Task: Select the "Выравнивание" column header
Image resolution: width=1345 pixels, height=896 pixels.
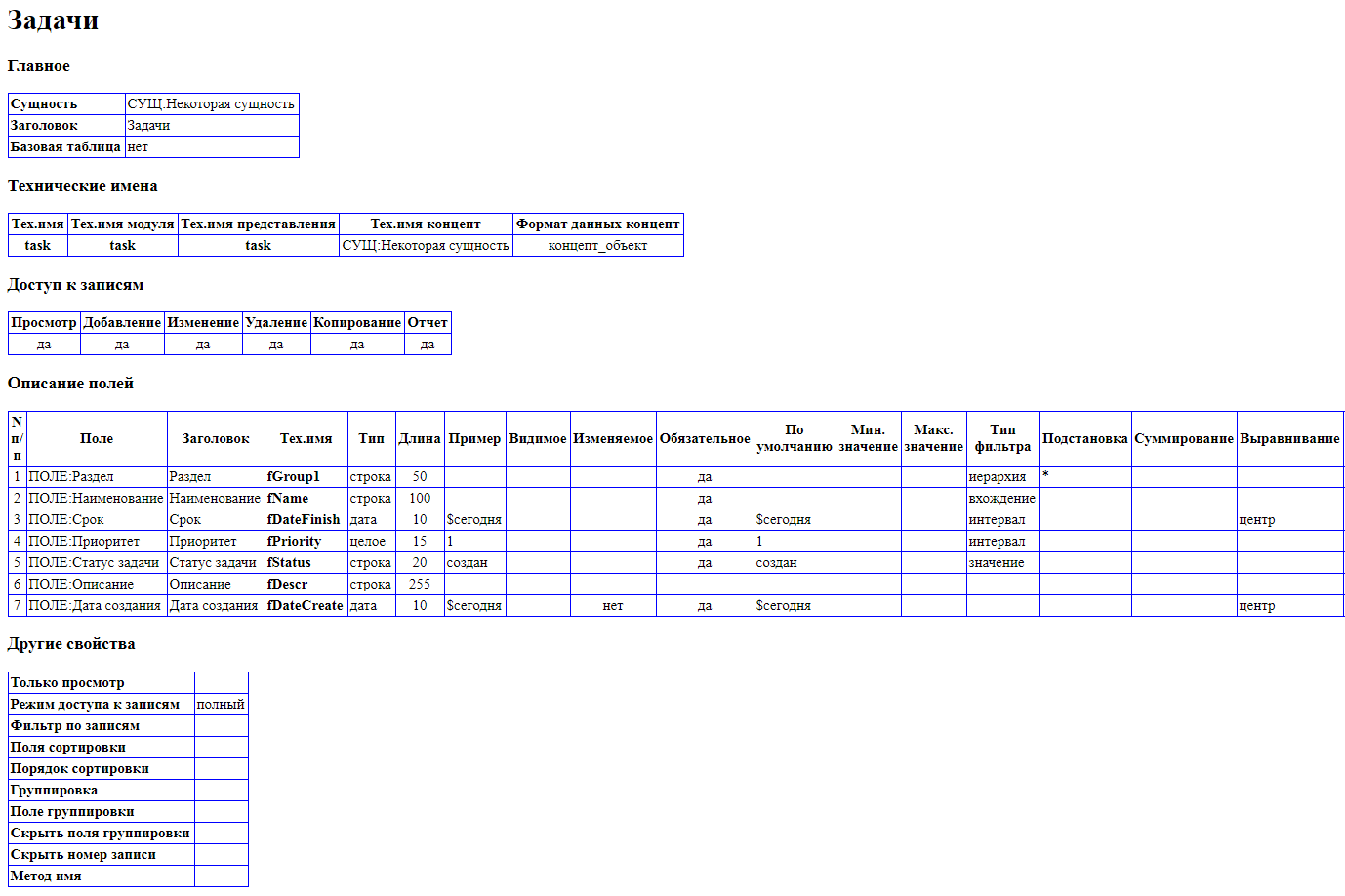Action: [1289, 438]
